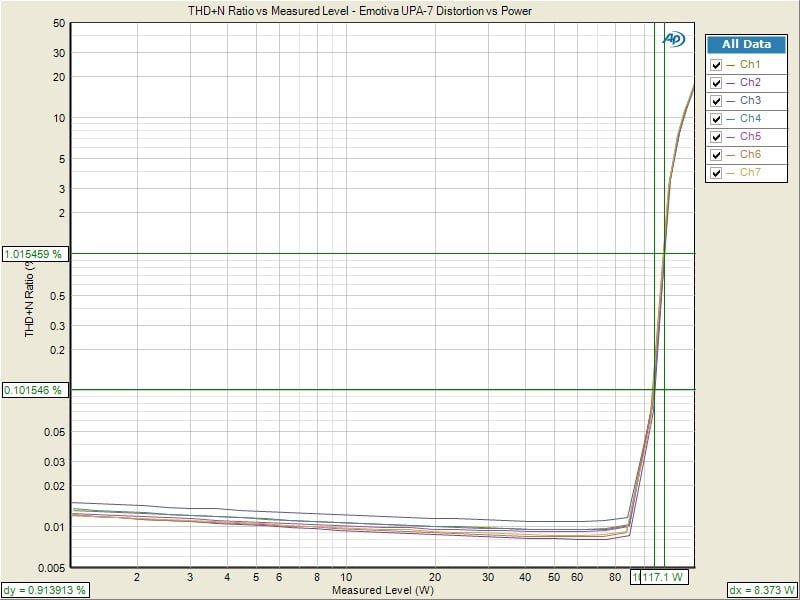Viewport: 800px width, 600px height.
Task: Click the THD+N Ratio vertical axis label
Action: [x=30, y=290]
